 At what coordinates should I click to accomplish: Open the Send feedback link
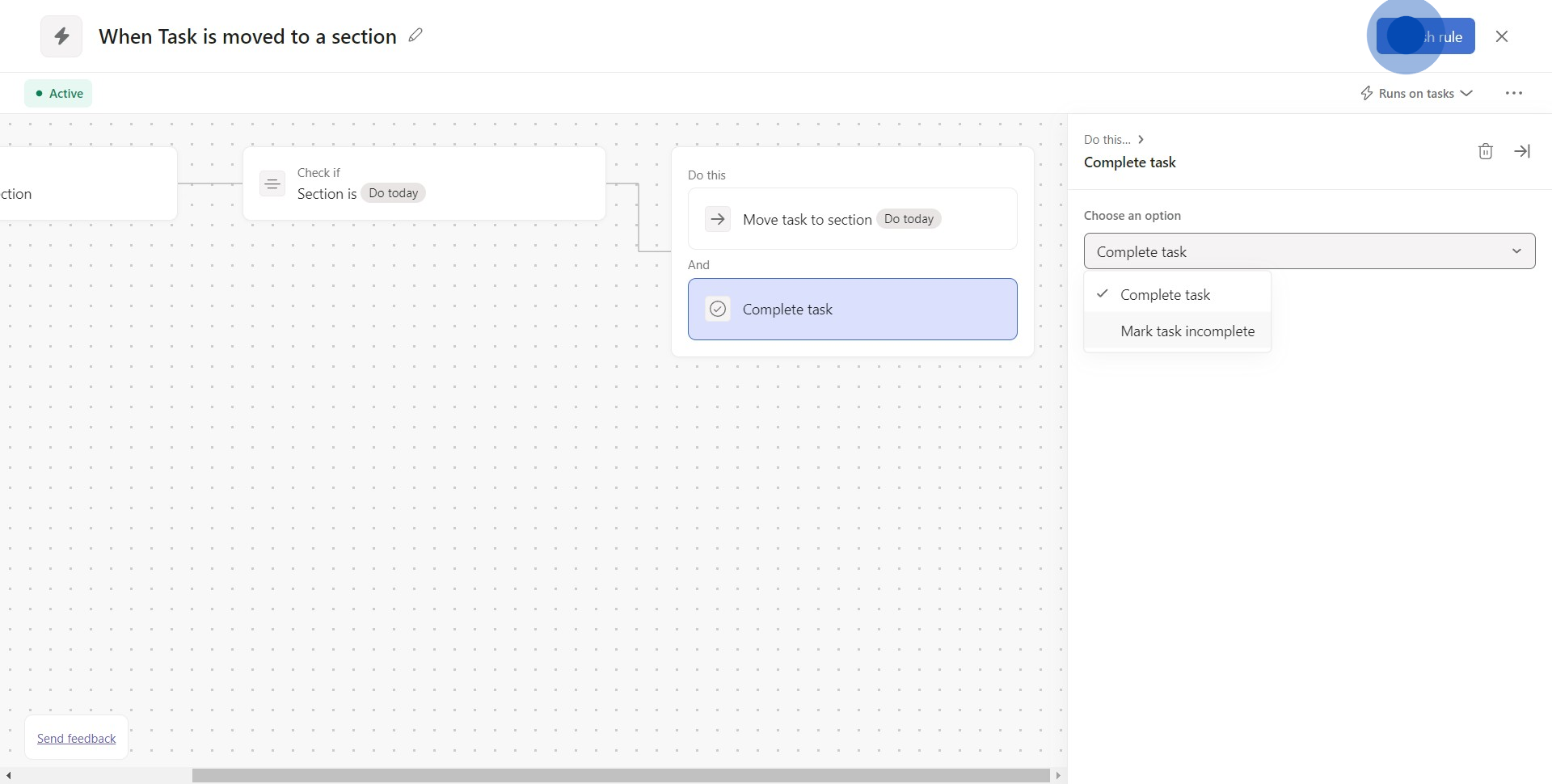(76, 738)
